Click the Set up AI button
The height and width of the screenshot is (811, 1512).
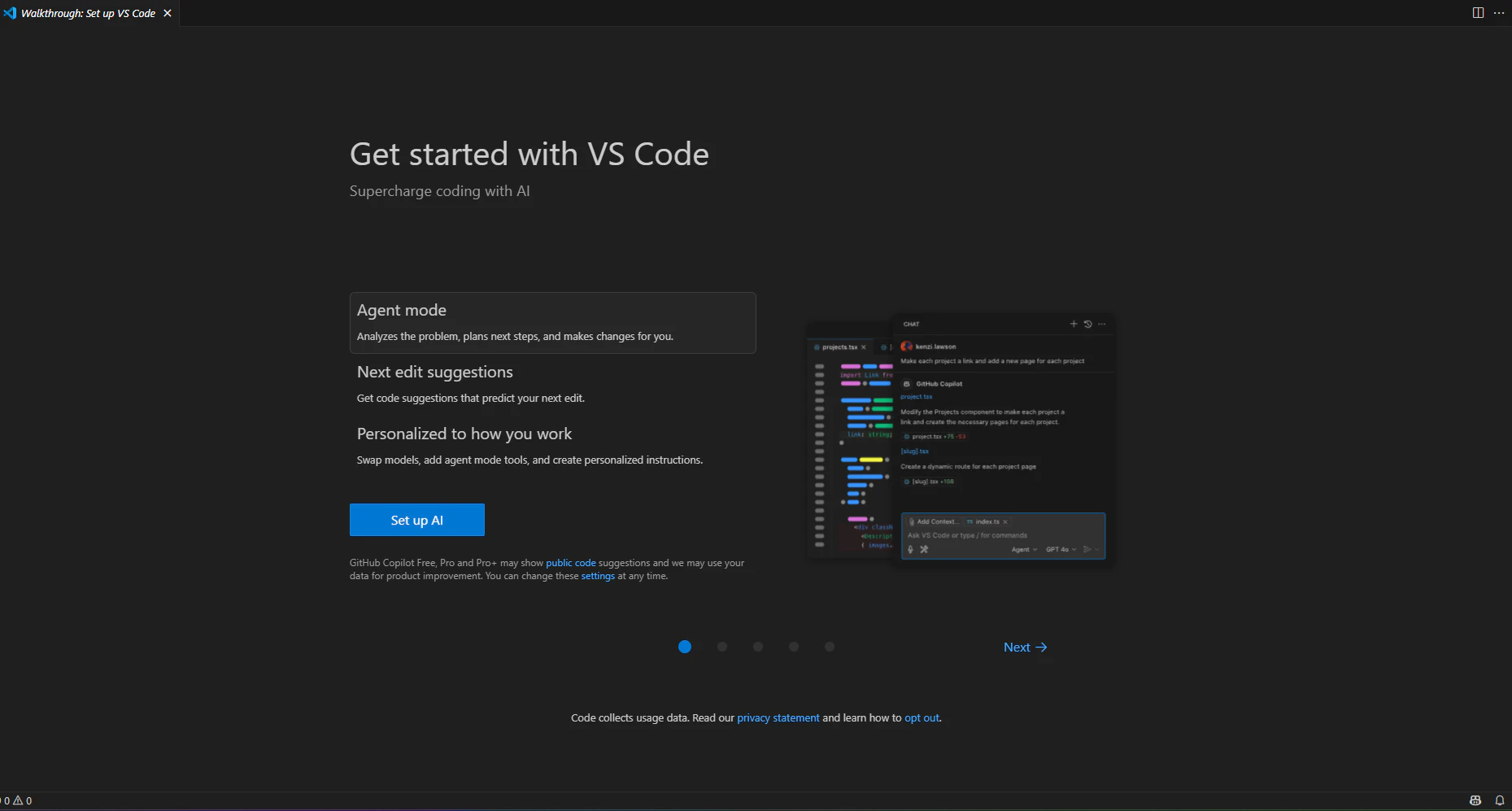tap(417, 520)
